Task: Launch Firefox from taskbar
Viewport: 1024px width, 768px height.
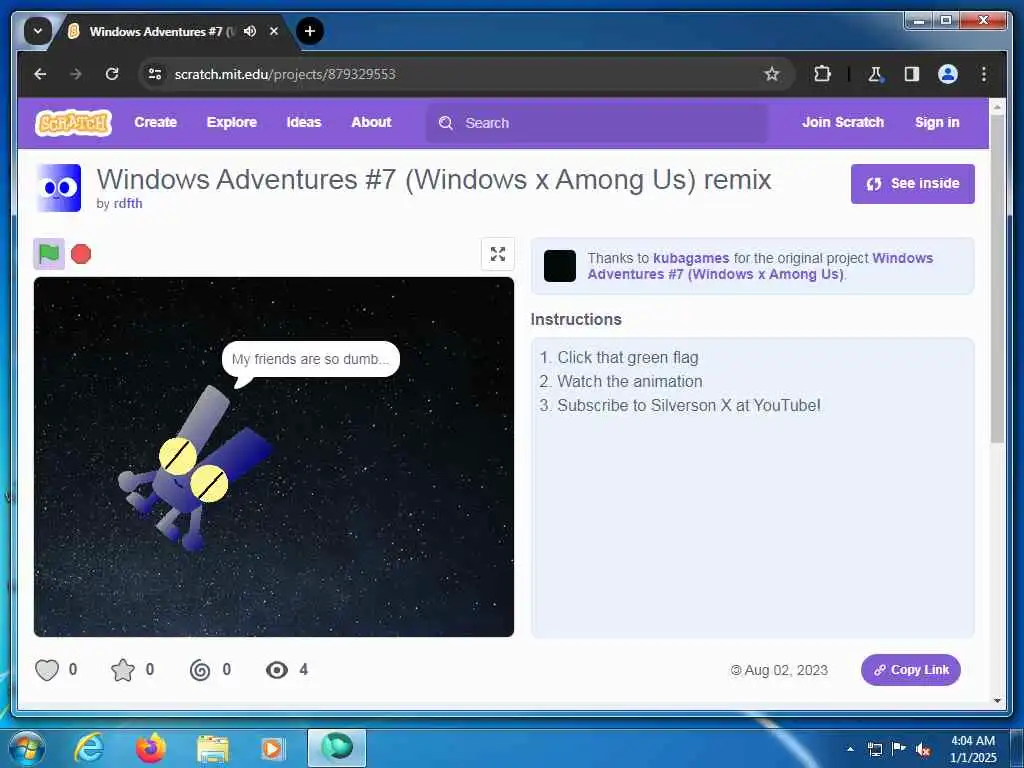Action: coord(150,748)
